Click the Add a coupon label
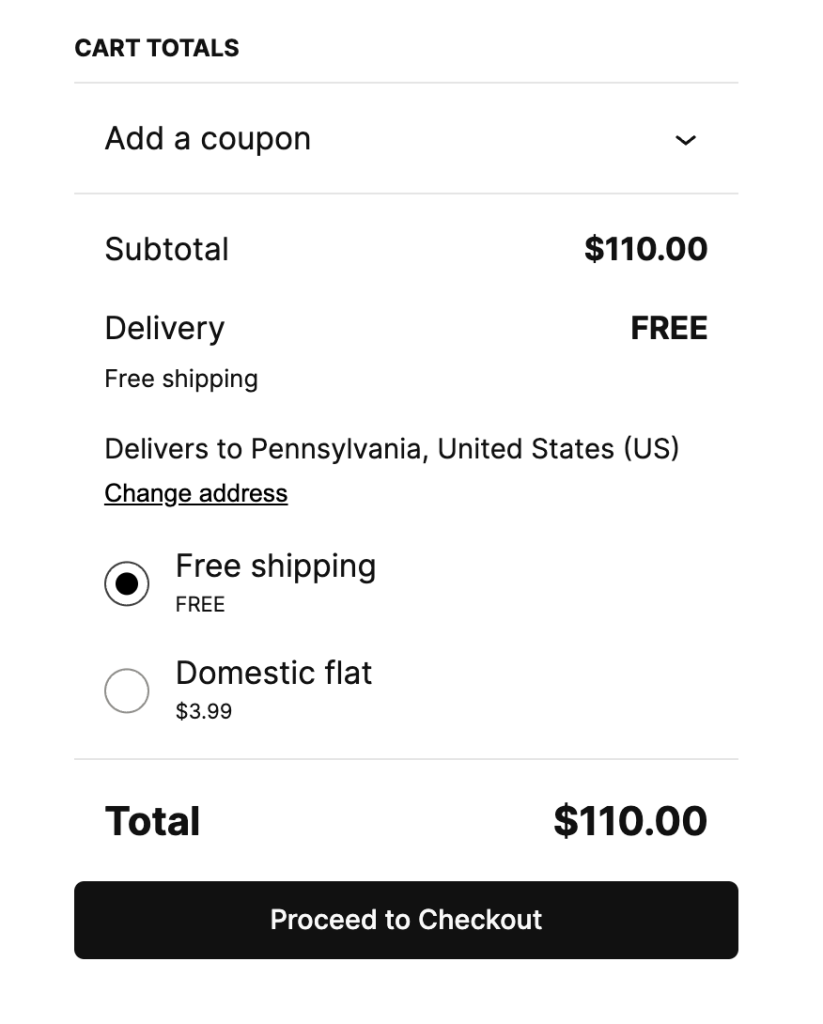The width and height of the screenshot is (823, 1024). pos(207,139)
